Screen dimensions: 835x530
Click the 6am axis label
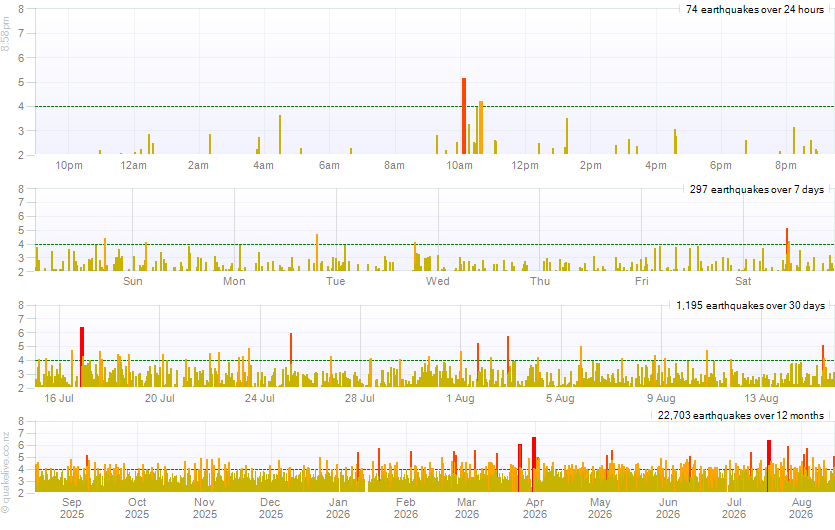pyautogui.click(x=329, y=166)
